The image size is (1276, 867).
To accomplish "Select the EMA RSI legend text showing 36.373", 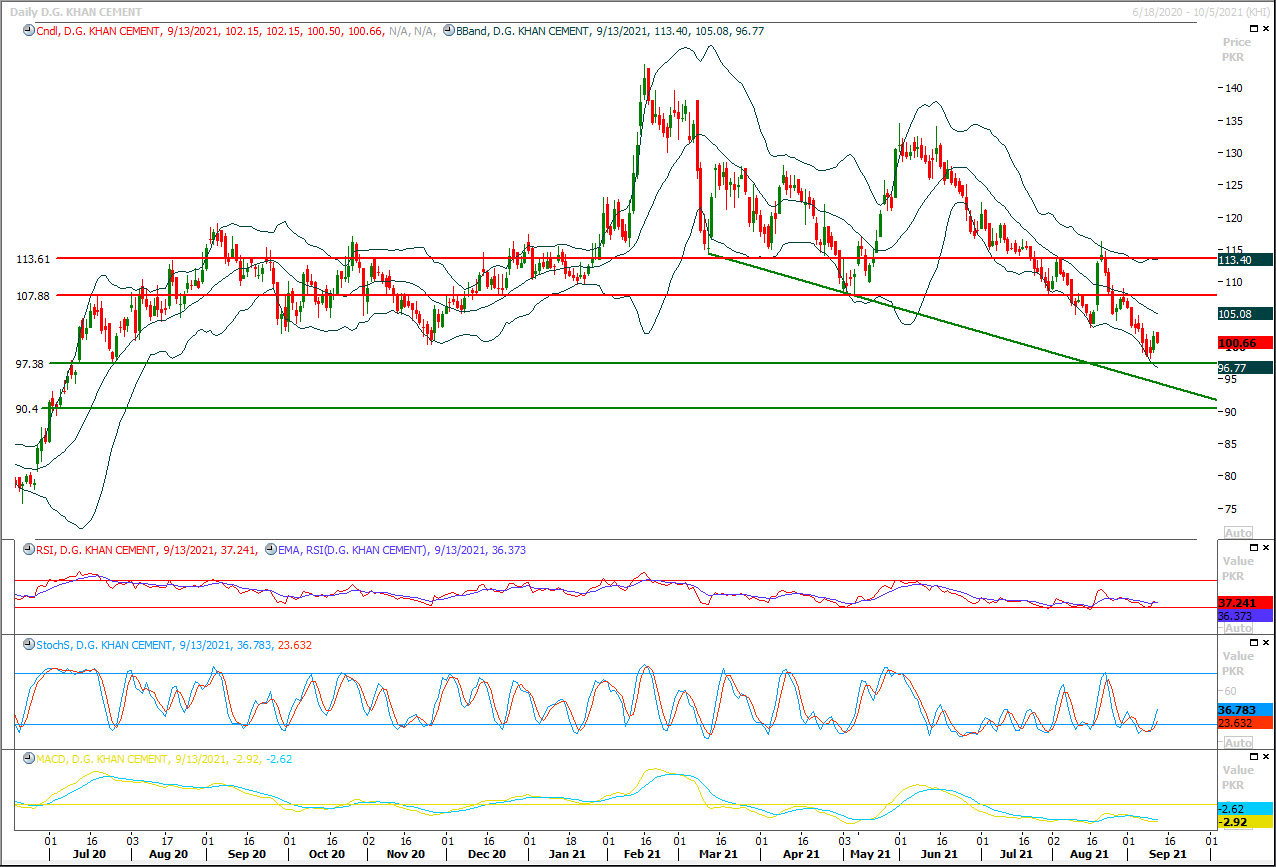I will tap(402, 550).
